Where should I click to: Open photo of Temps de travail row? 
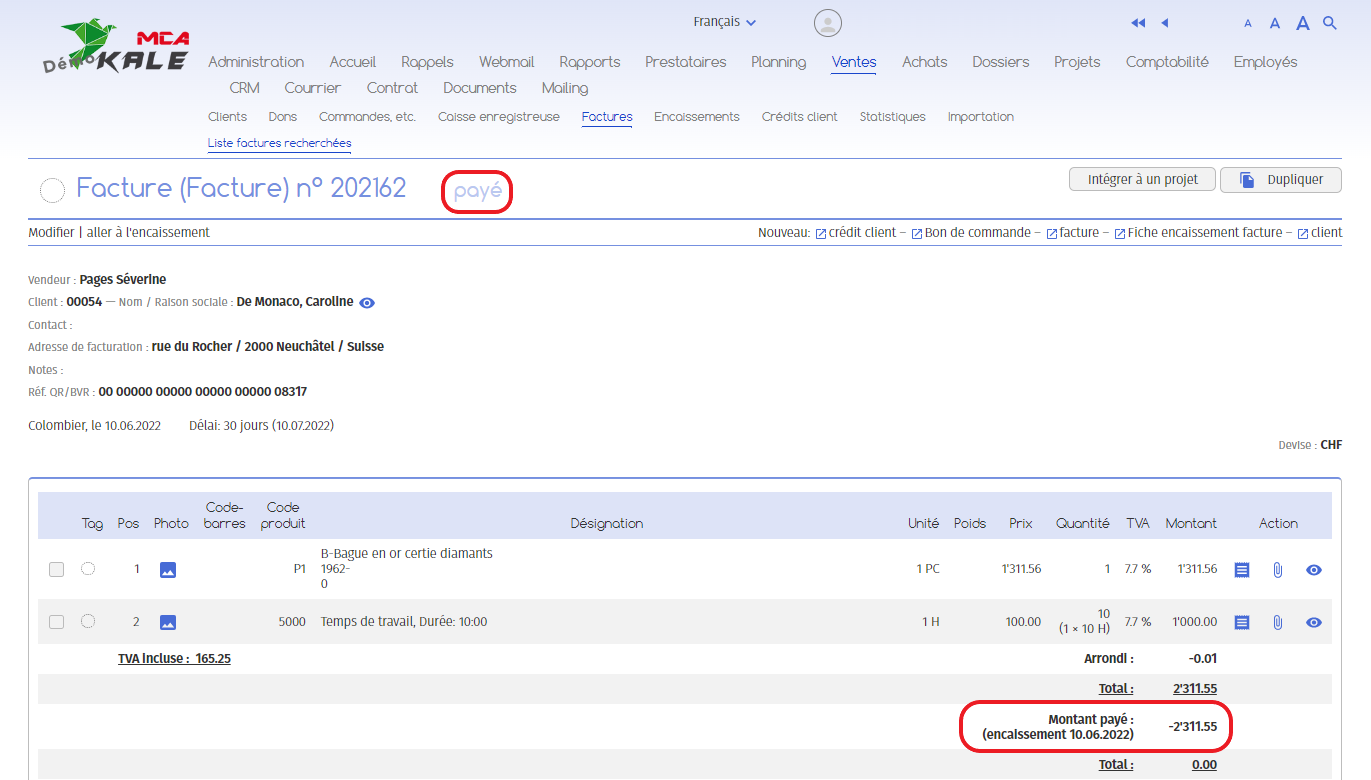pos(168,622)
